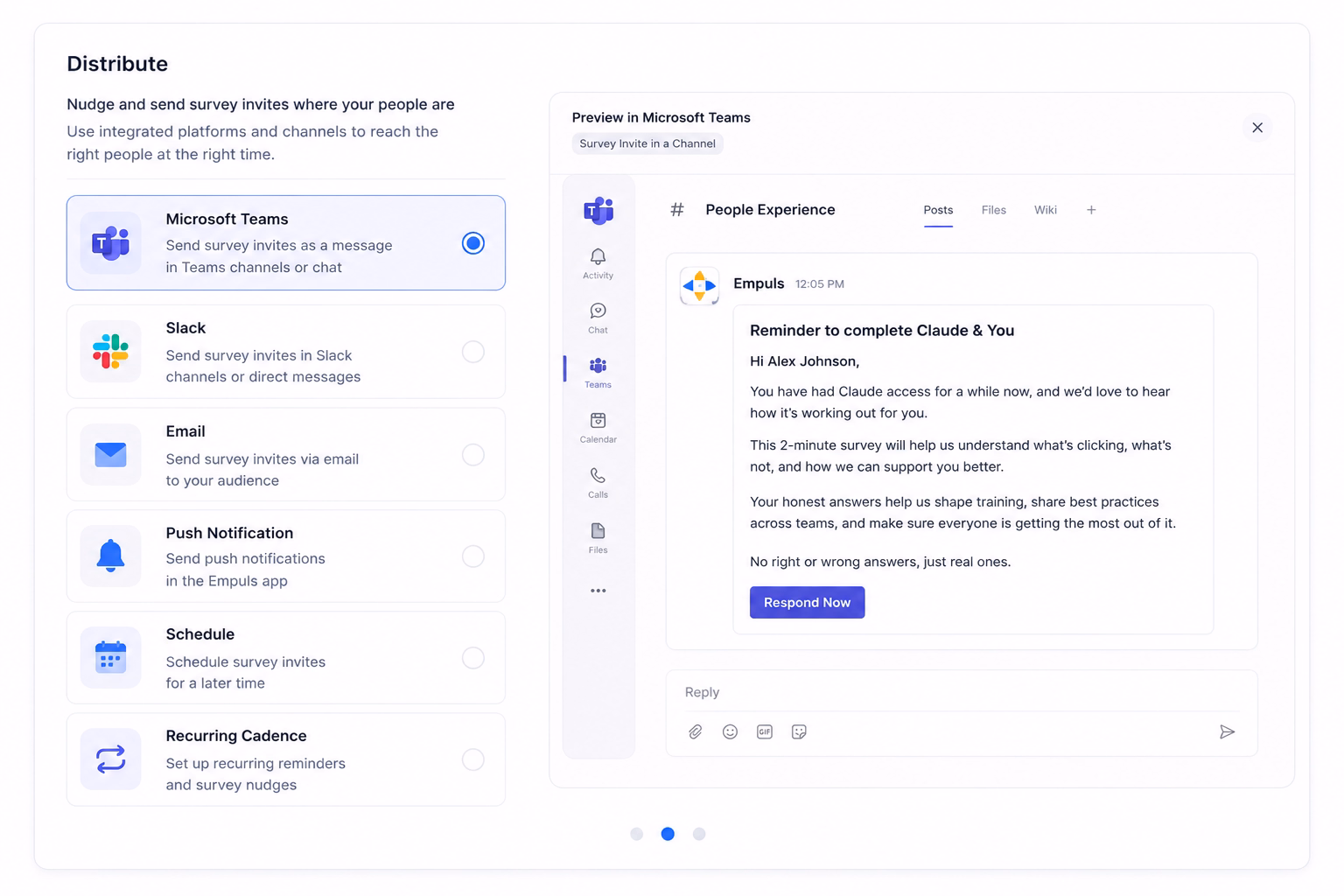Enable the Push Notification radio option
The height and width of the screenshot is (896, 1344).
pos(473,556)
